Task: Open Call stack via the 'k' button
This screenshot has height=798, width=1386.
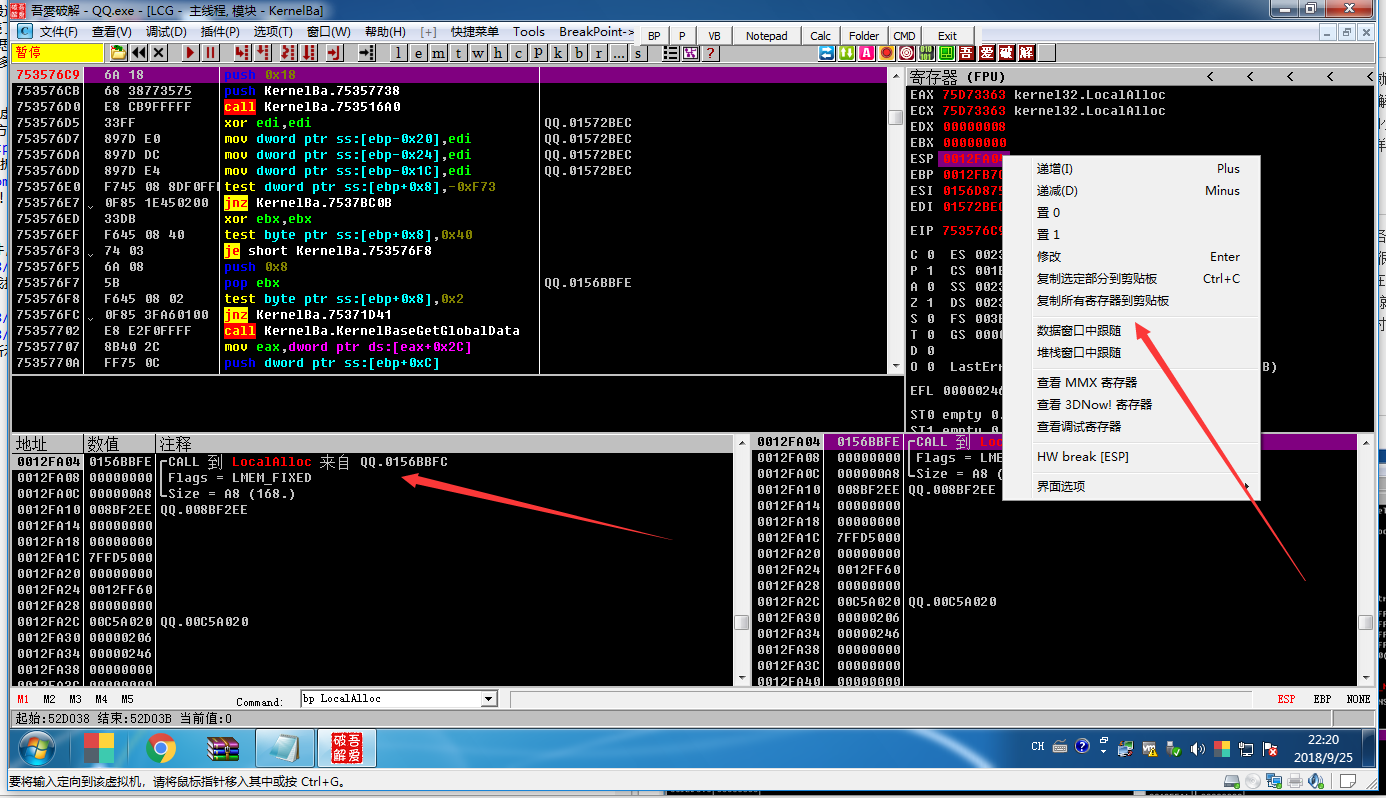Action: tap(558, 53)
